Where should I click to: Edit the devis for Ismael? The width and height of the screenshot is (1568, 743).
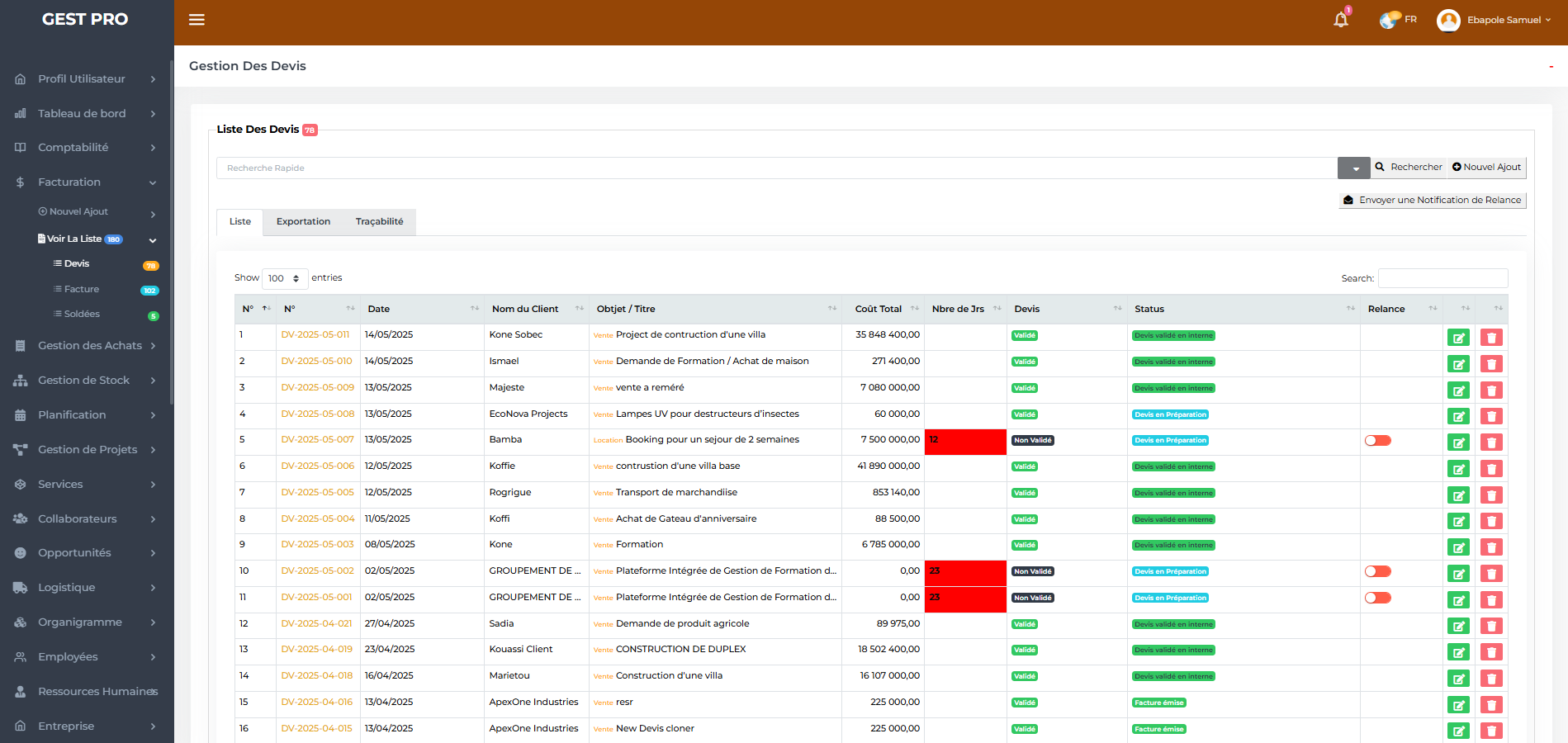1458,364
